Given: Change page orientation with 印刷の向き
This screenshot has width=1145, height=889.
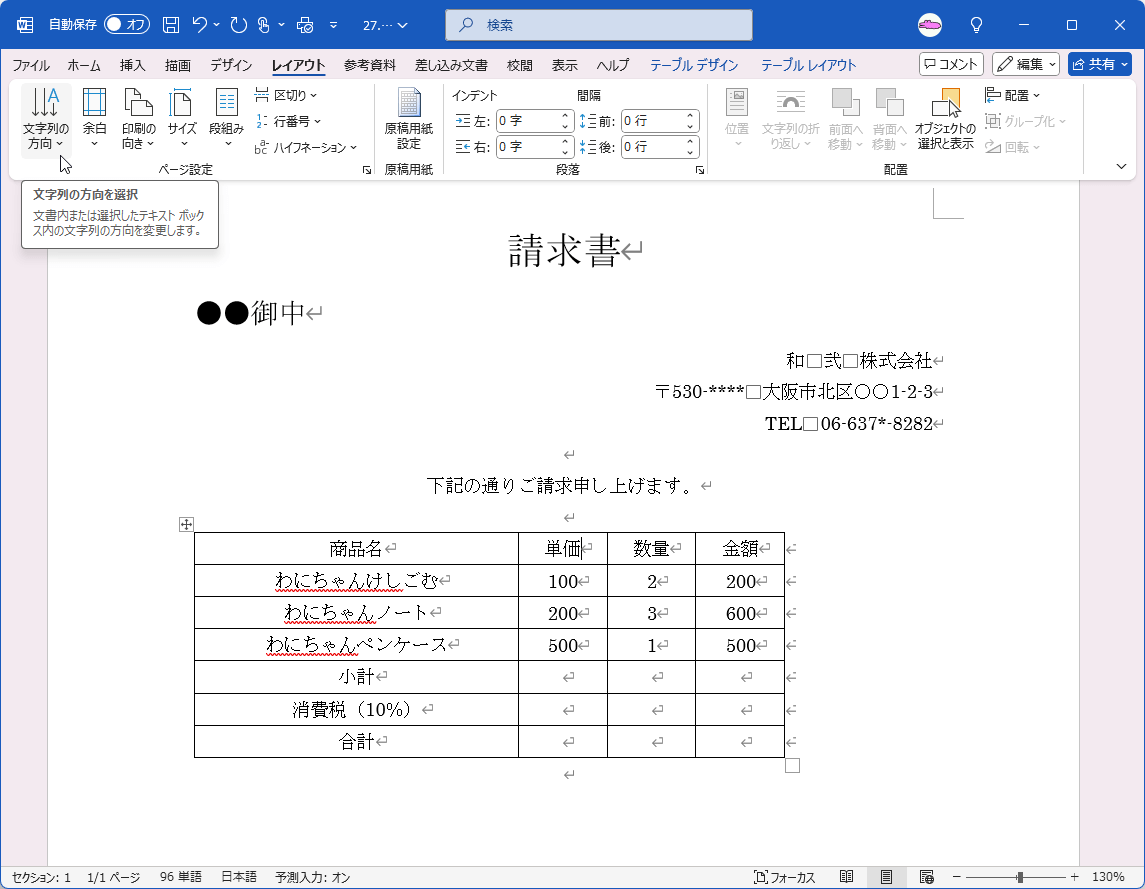Looking at the screenshot, I should point(137,118).
